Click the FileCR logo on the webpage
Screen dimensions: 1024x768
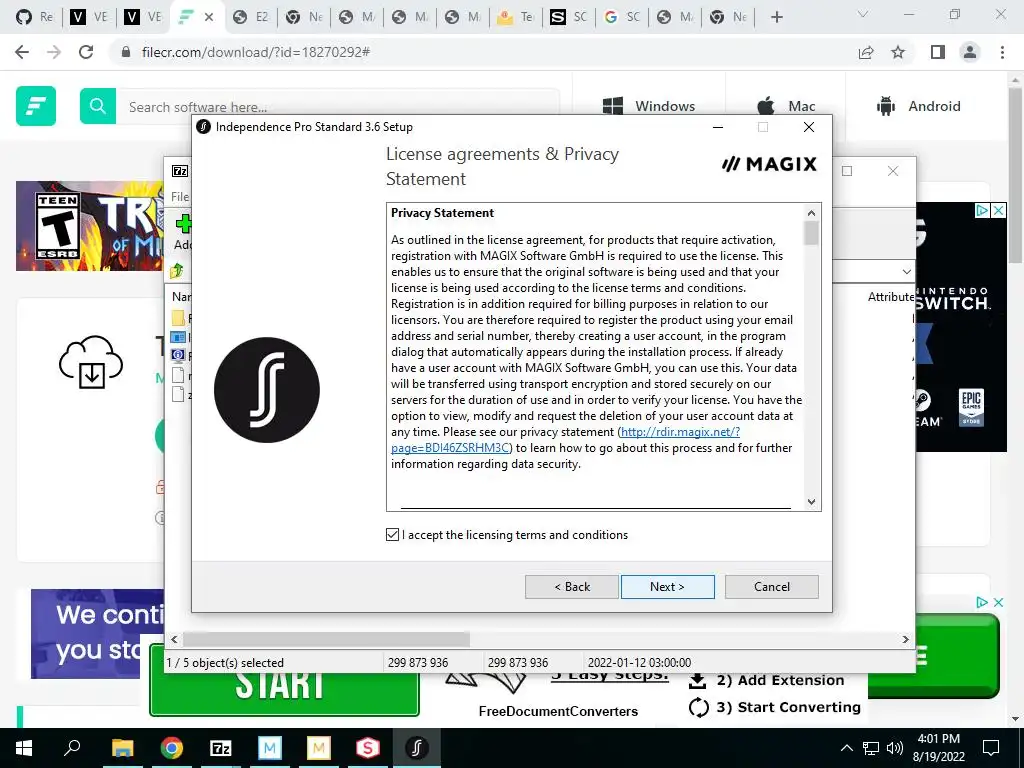(x=36, y=106)
